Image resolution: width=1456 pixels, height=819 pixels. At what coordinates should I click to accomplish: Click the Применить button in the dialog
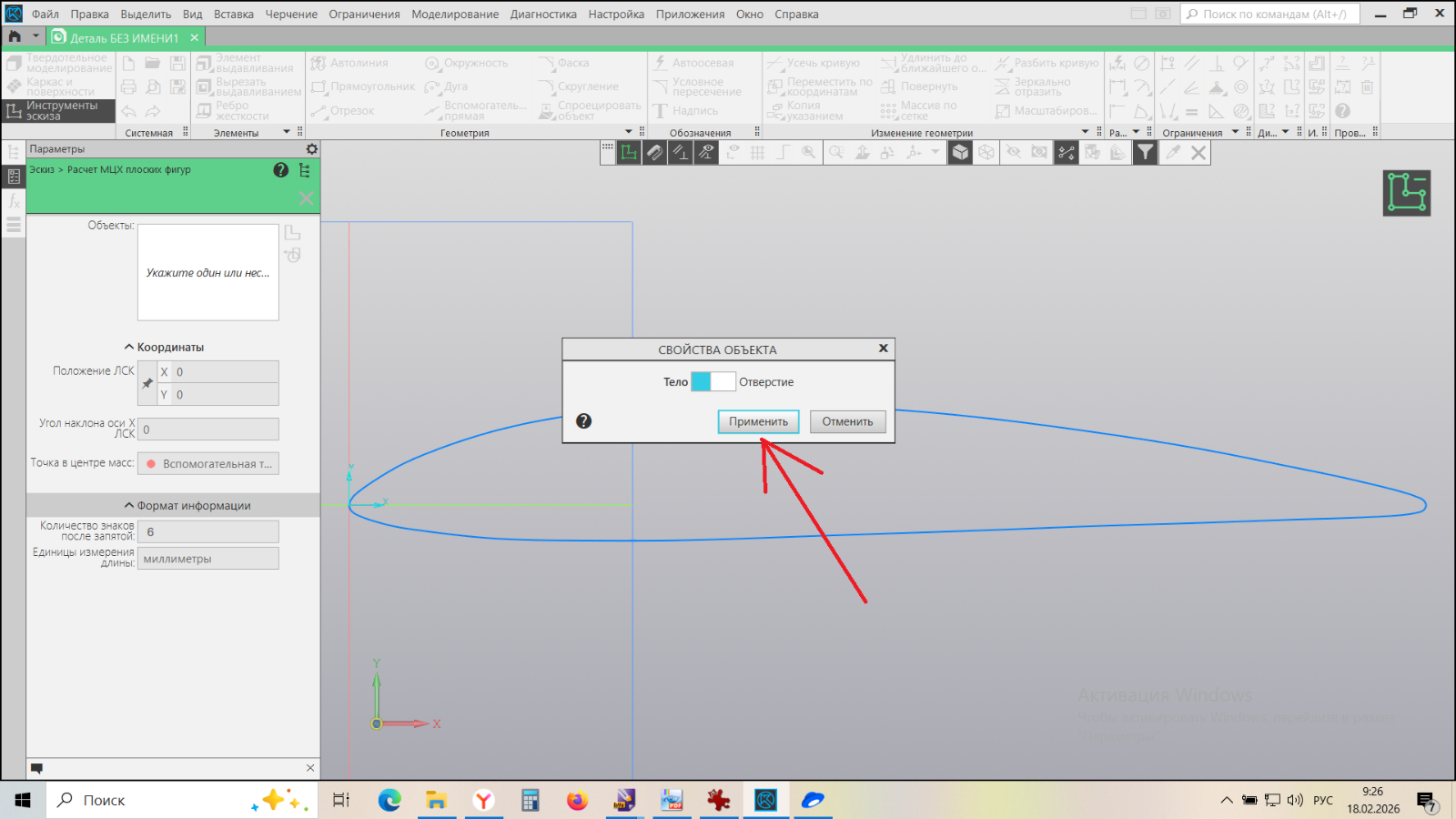pos(758,421)
